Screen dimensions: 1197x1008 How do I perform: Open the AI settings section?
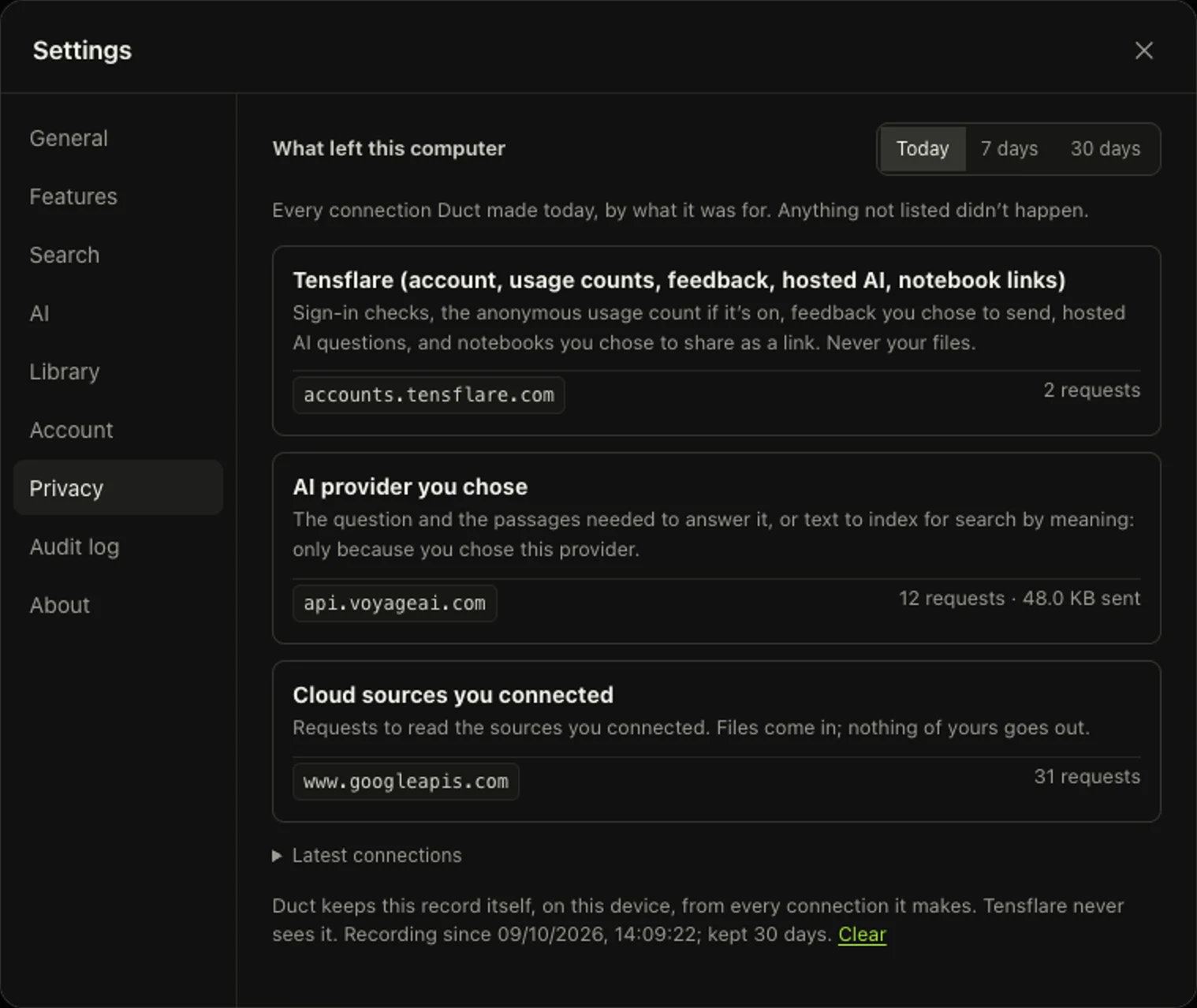pos(118,313)
